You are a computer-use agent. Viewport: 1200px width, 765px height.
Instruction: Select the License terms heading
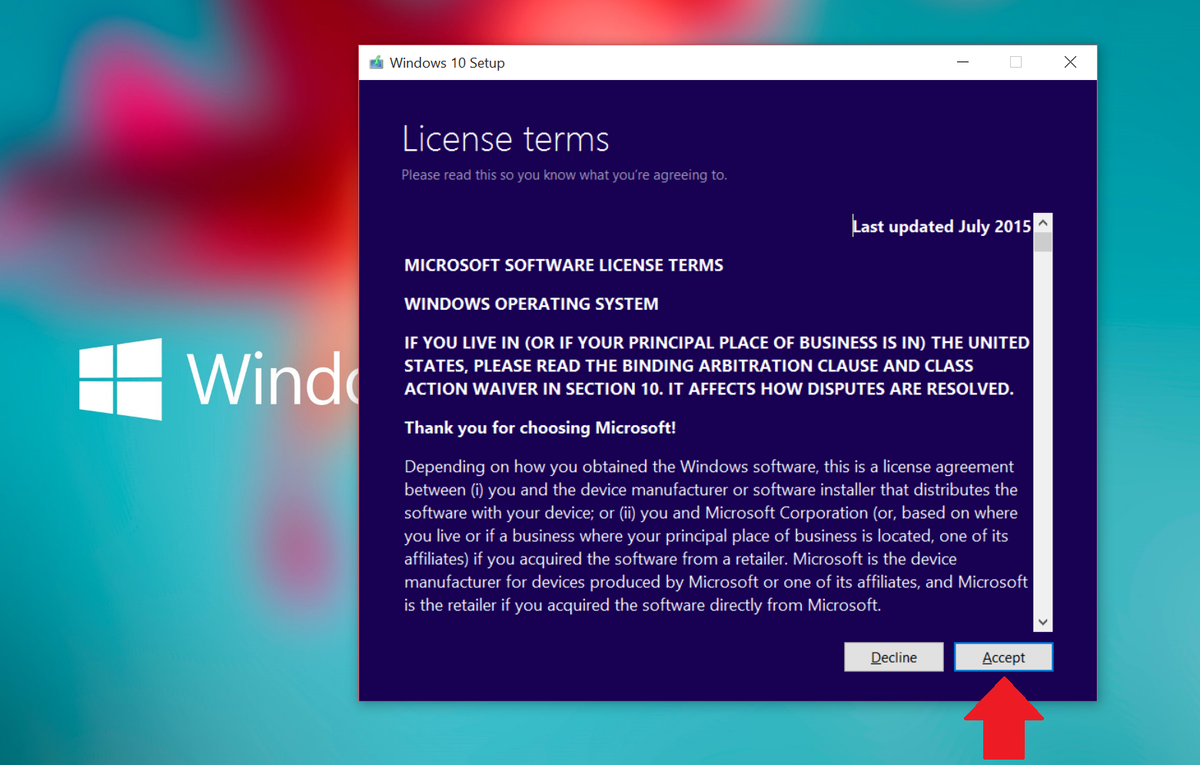(505, 139)
